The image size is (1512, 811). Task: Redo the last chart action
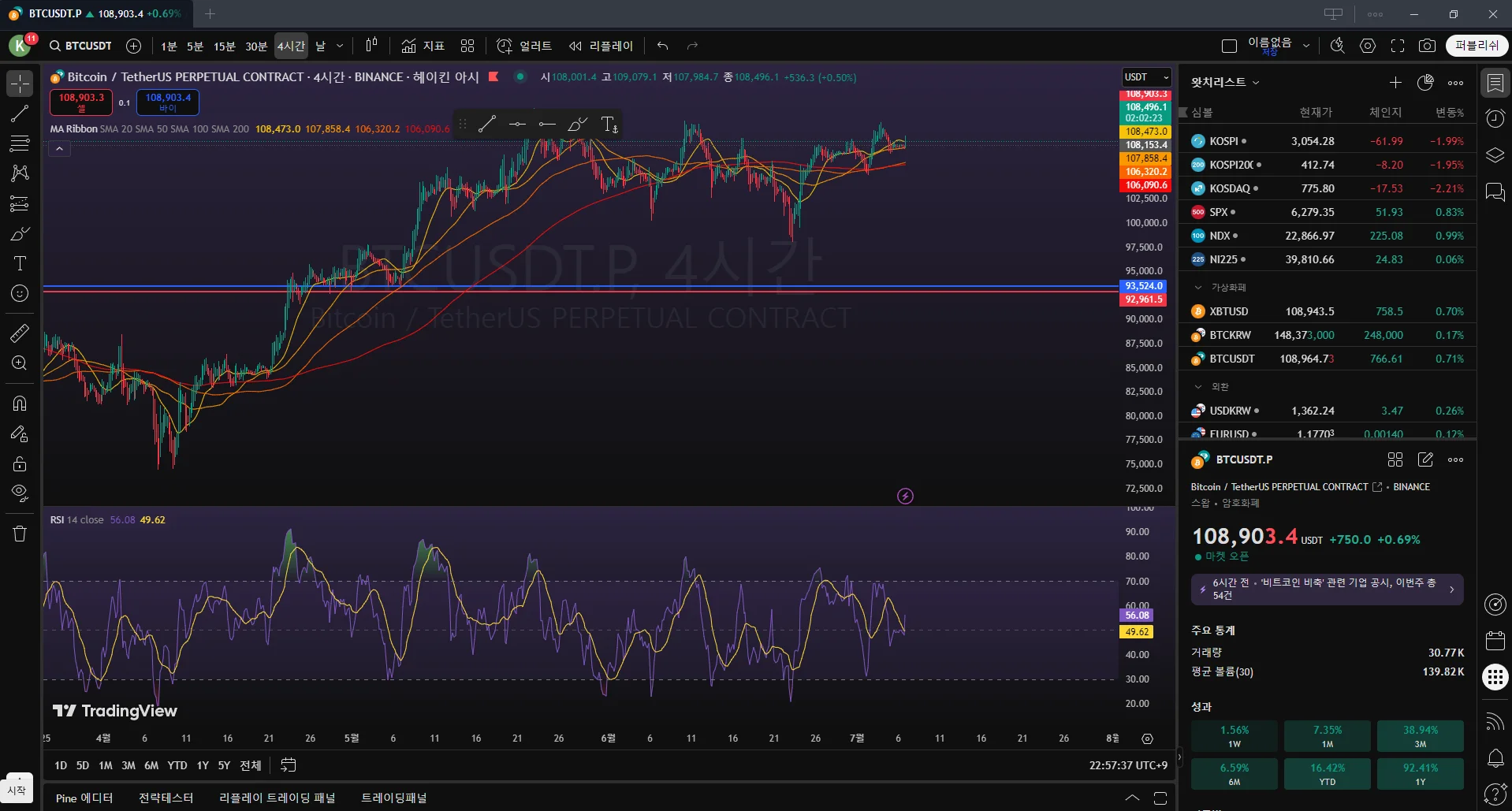click(692, 46)
